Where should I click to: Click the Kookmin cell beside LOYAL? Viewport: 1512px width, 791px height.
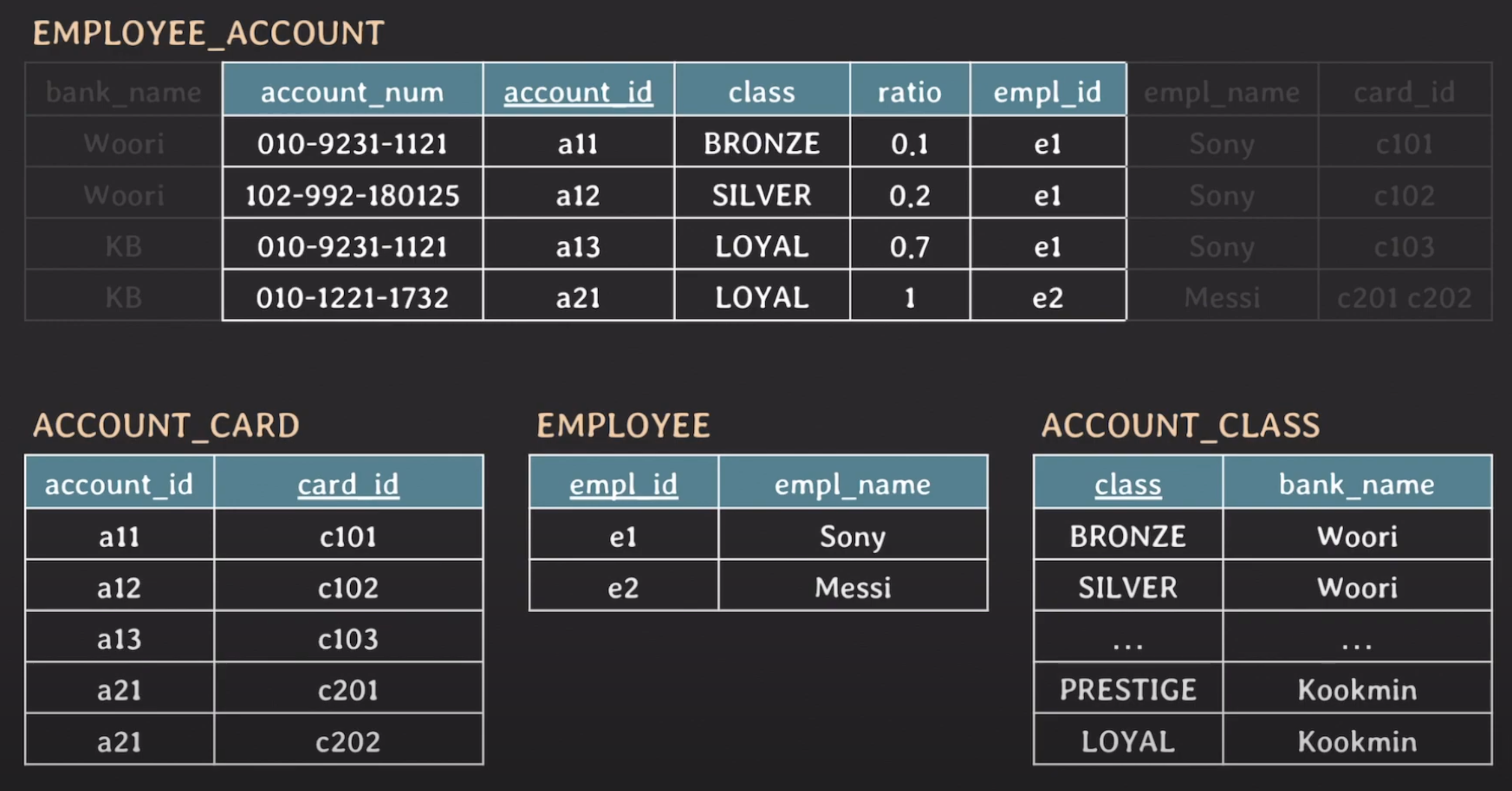pos(1356,741)
